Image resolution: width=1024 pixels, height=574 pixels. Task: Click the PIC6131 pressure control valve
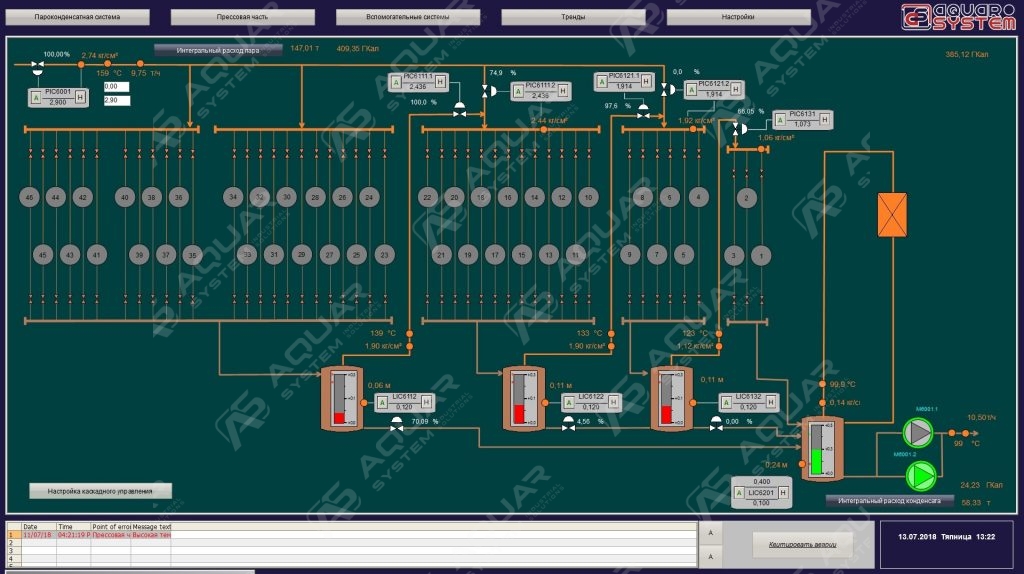(x=740, y=130)
